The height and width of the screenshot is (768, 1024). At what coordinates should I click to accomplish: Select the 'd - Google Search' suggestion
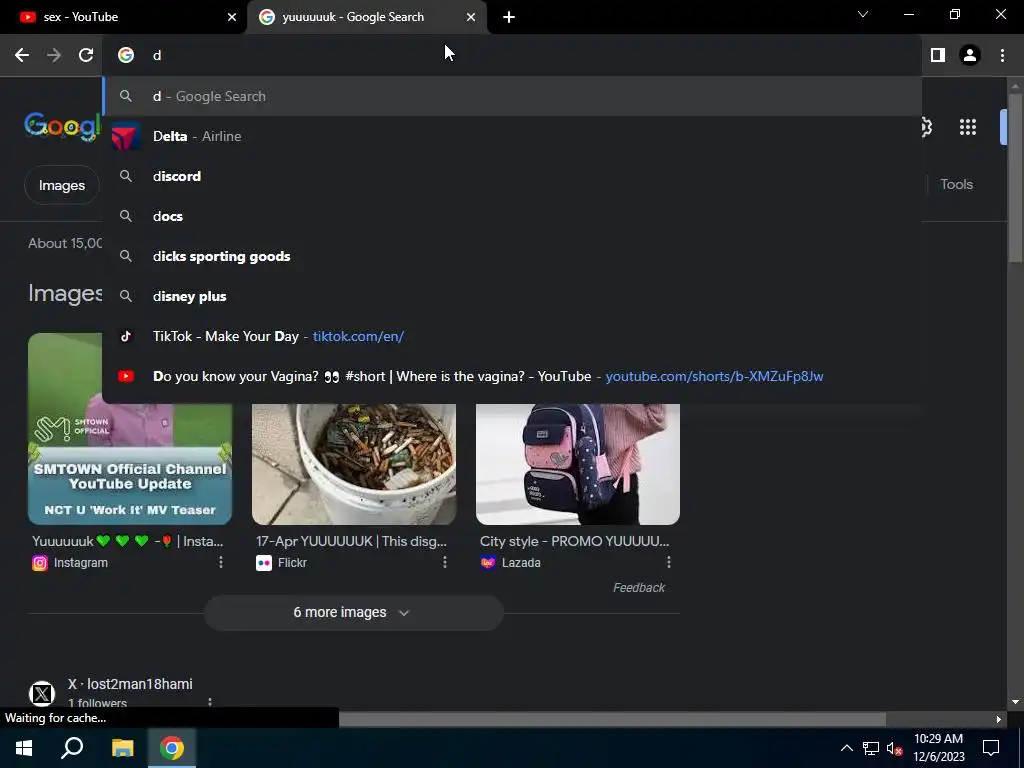click(x=512, y=96)
